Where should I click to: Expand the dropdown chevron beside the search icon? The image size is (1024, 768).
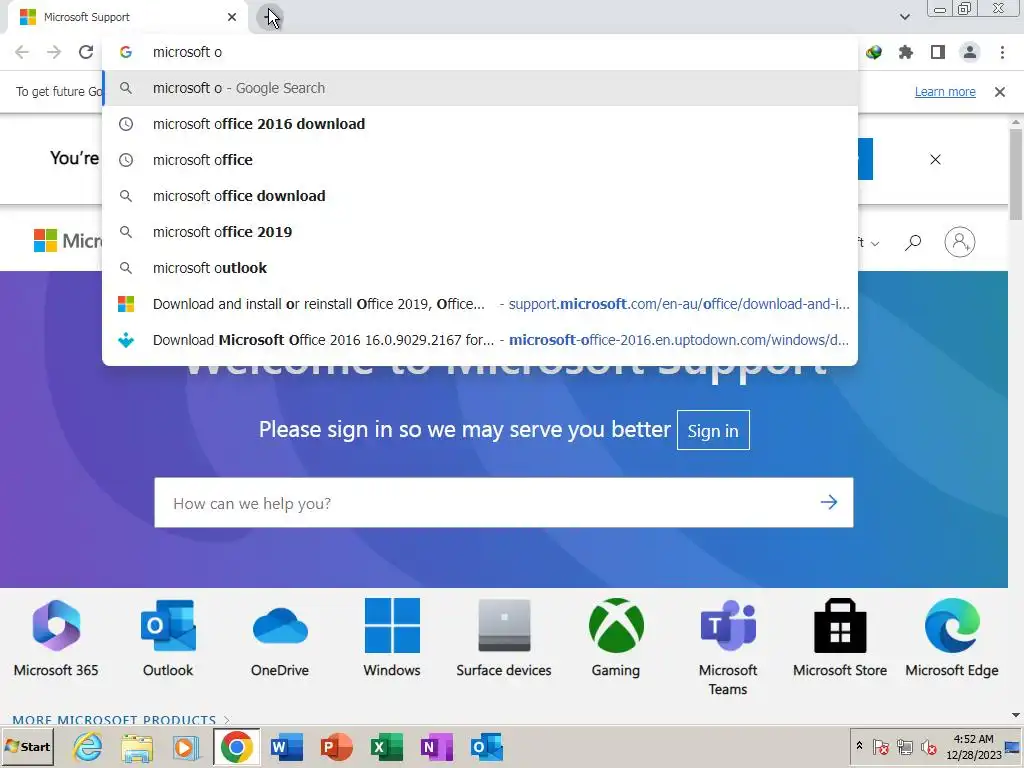coord(875,244)
